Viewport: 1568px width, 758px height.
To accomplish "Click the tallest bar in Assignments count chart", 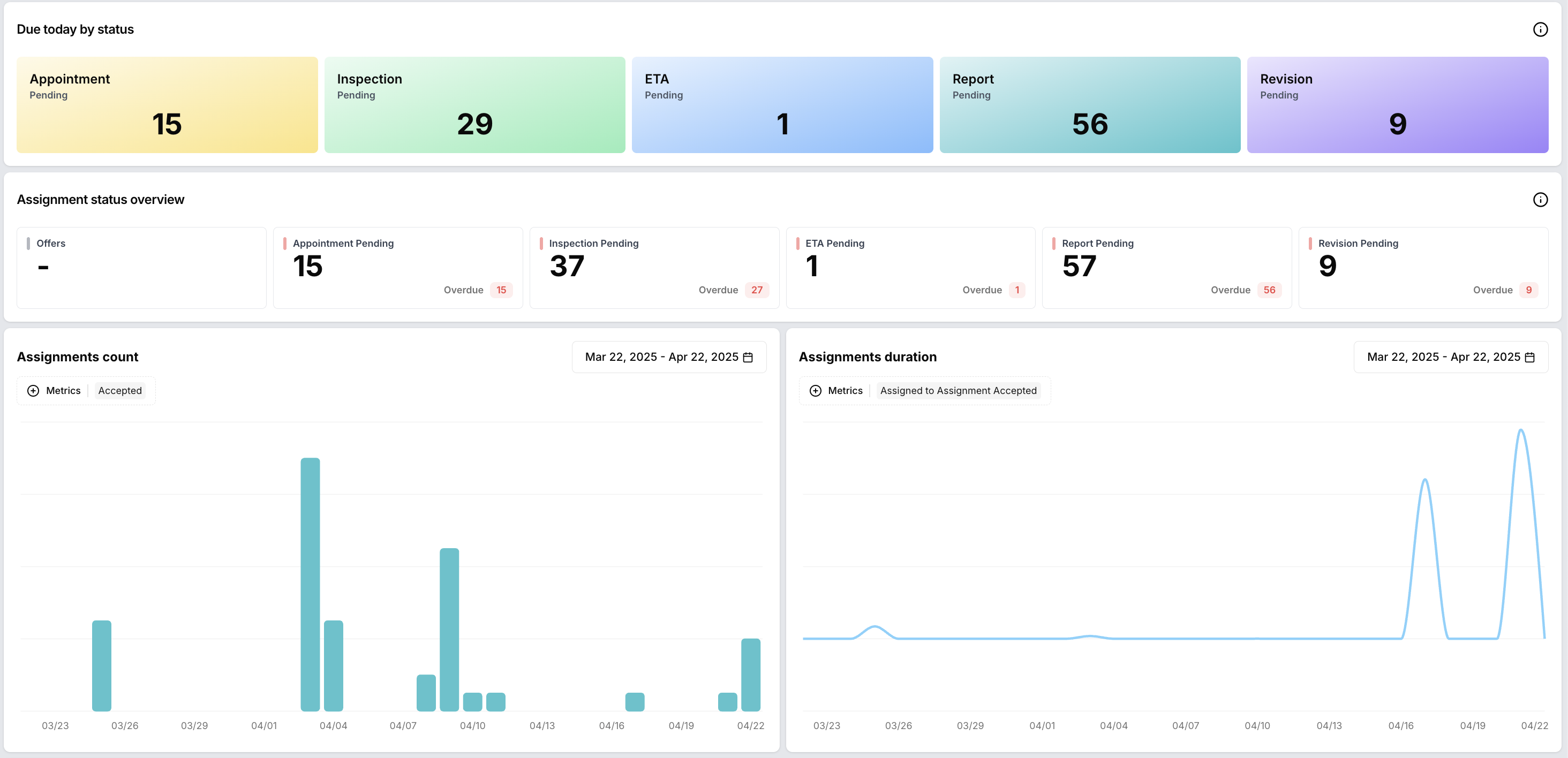I will [310, 584].
